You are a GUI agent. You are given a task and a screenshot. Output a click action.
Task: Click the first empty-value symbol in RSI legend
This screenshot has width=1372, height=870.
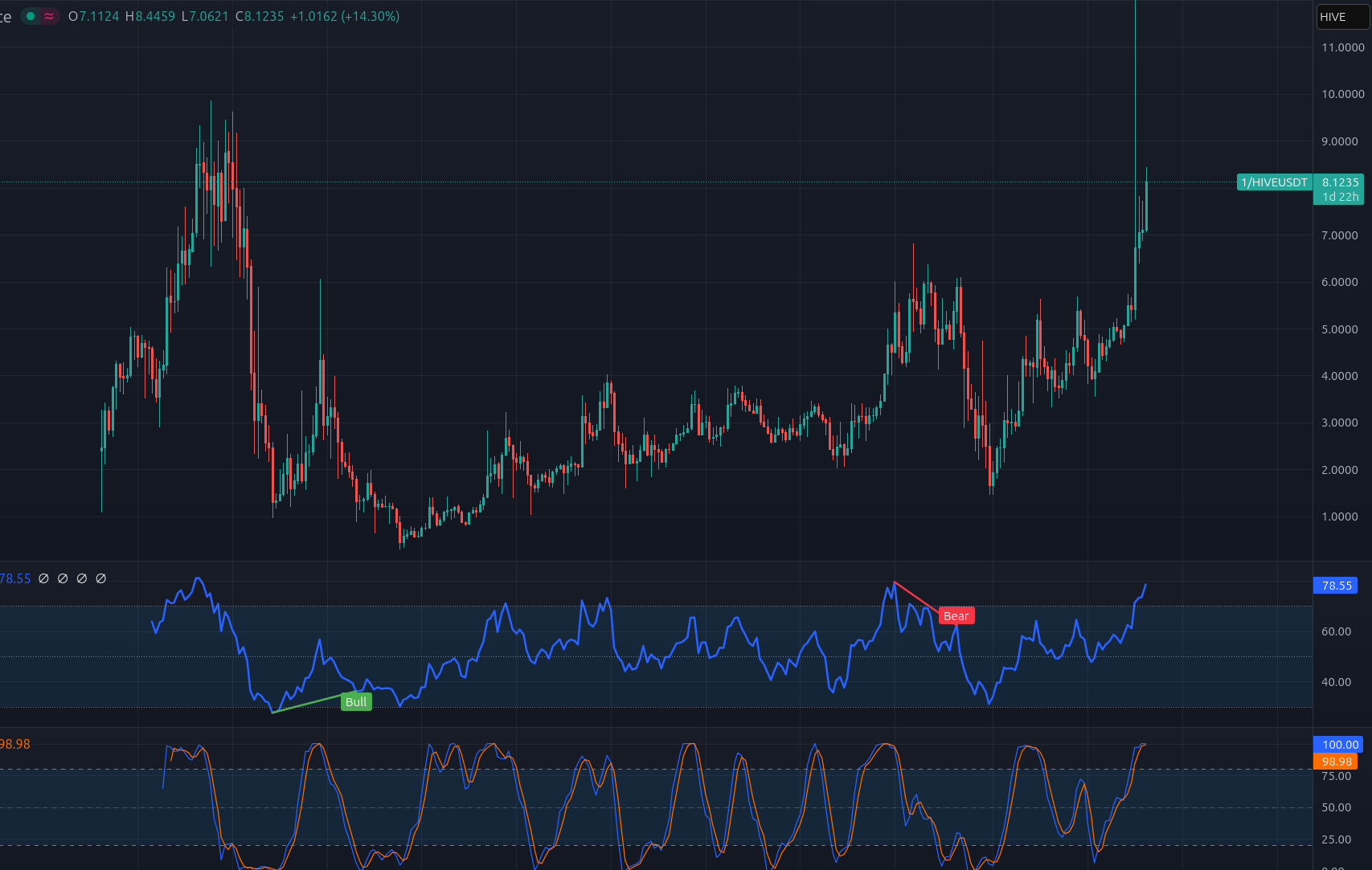pyautogui.click(x=44, y=578)
